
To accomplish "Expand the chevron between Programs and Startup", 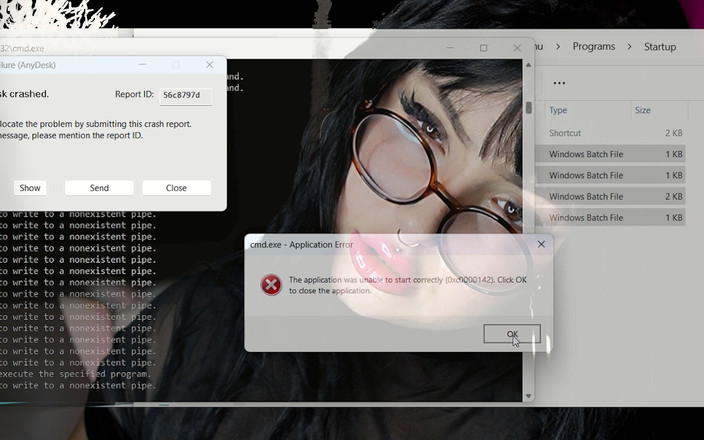I will [x=629, y=46].
